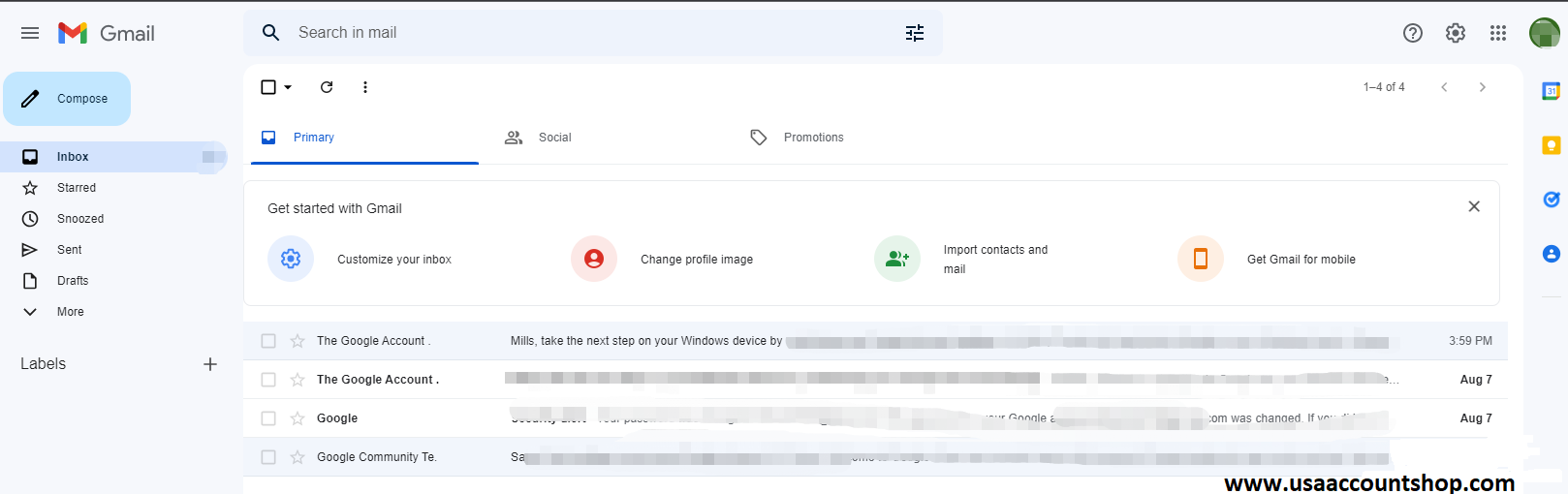Open the More options three-dot menu
Viewport: 1568px width, 494px height.
tap(365, 87)
